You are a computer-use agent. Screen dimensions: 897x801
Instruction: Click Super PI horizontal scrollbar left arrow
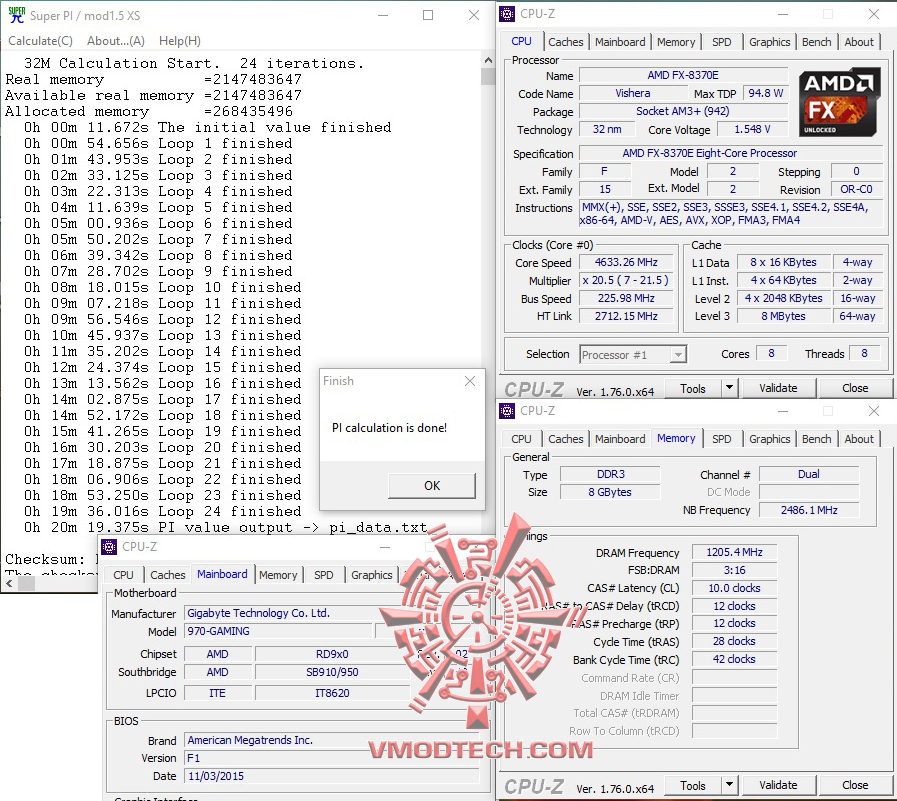tap(9, 583)
